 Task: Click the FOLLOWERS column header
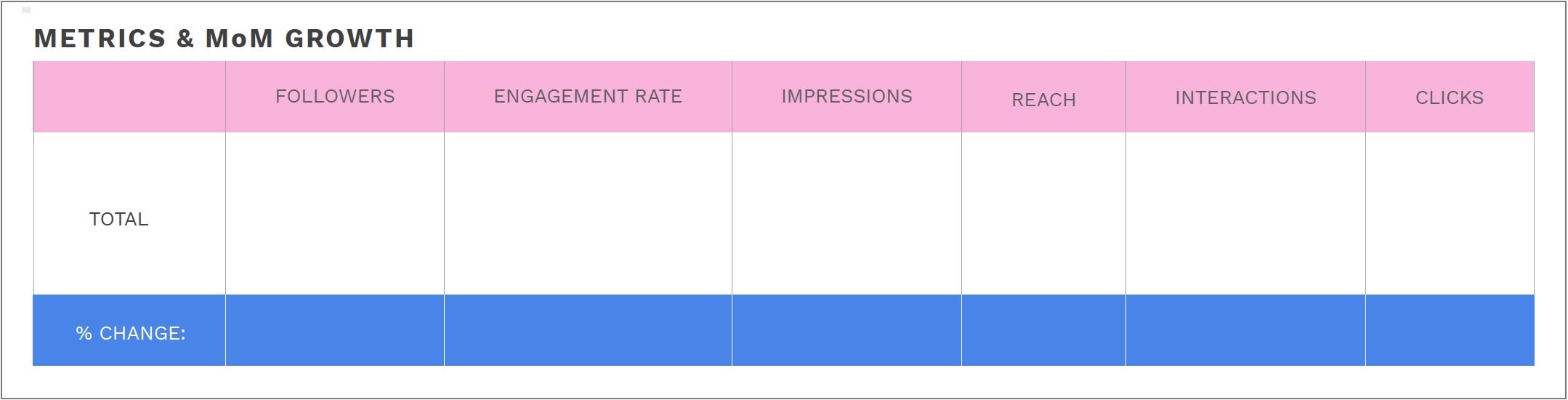click(x=335, y=97)
